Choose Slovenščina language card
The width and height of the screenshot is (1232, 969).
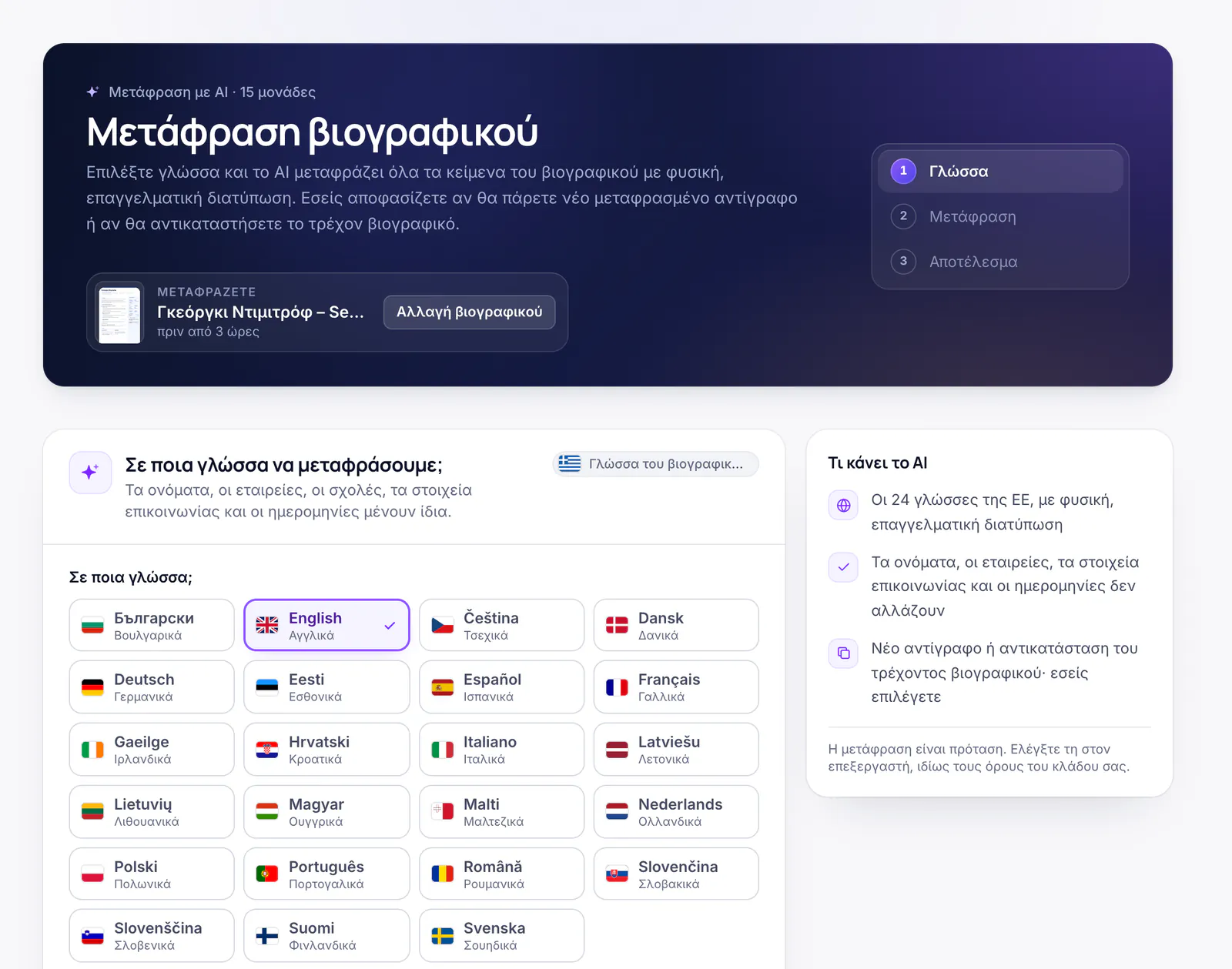click(152, 935)
